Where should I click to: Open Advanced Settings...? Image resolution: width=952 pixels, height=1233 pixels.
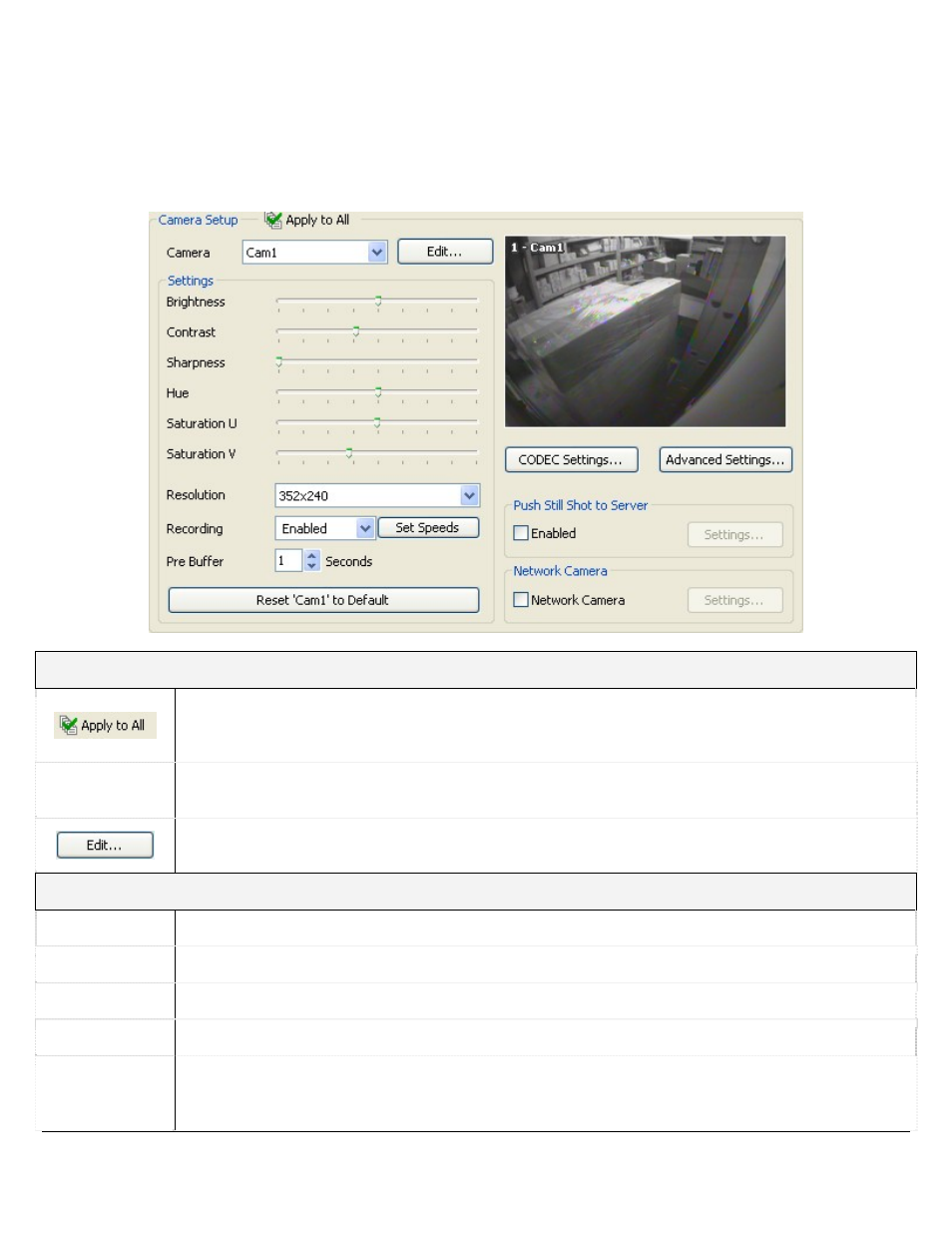[x=725, y=459]
